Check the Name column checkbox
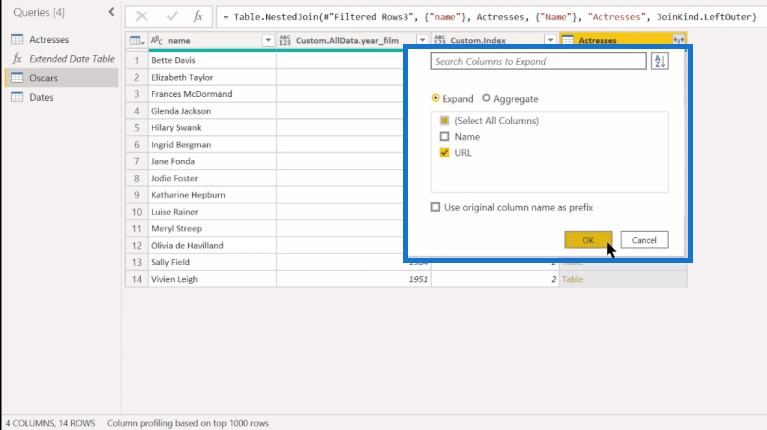Viewport: 767px width, 430px height. (444, 136)
